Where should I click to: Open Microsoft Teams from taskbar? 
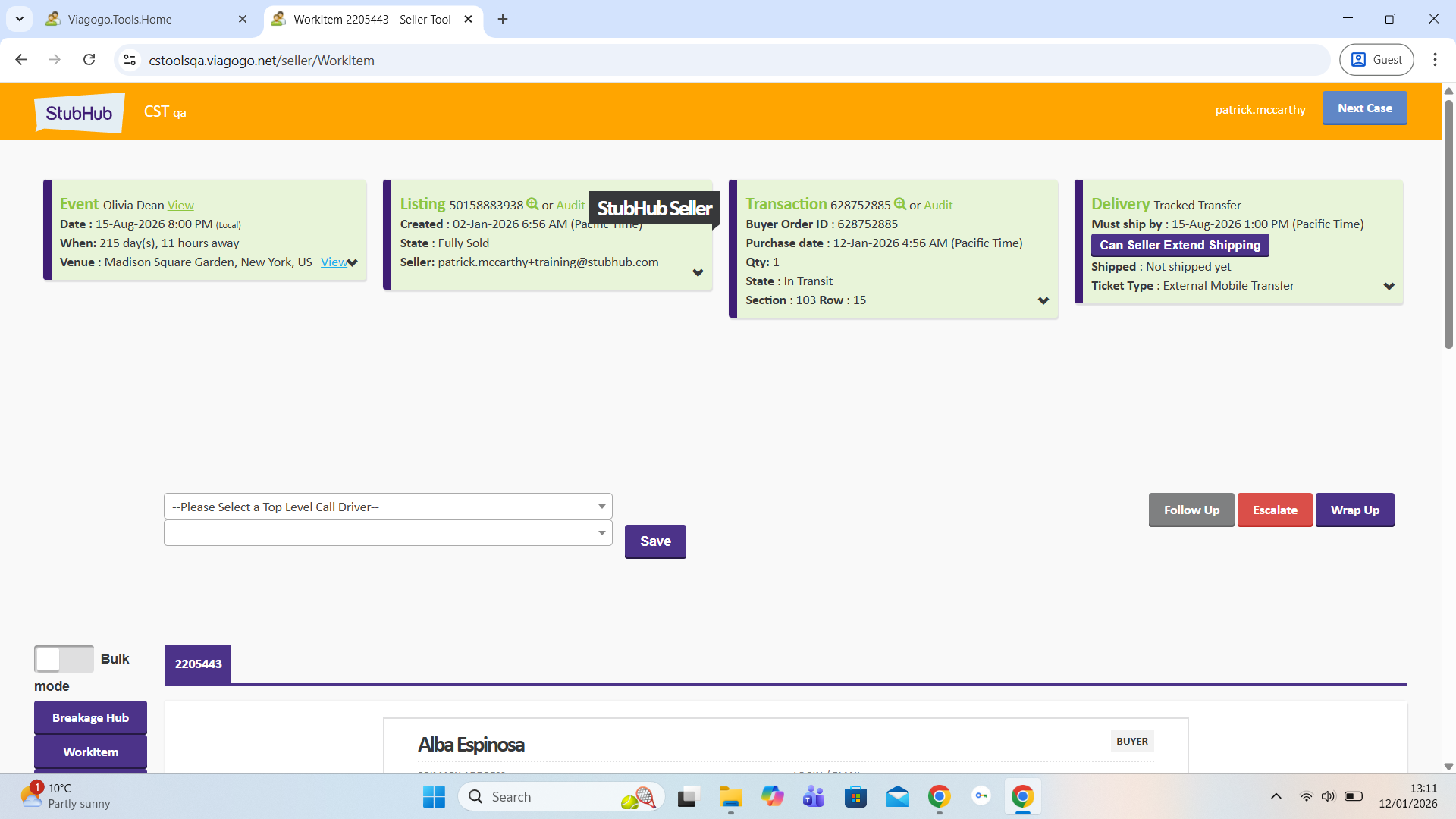[814, 797]
